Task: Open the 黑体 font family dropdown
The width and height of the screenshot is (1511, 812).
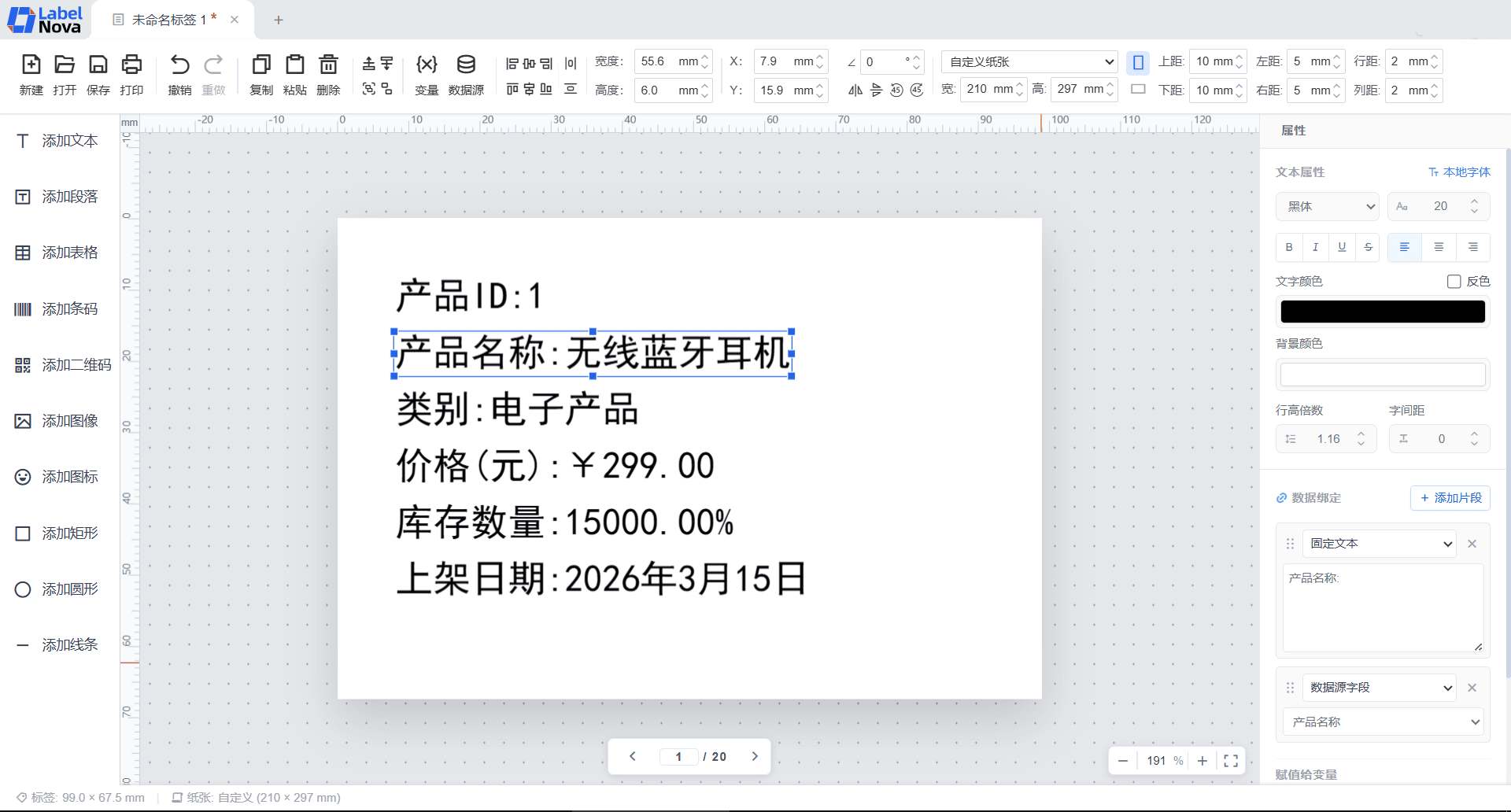Action: pos(1328,206)
